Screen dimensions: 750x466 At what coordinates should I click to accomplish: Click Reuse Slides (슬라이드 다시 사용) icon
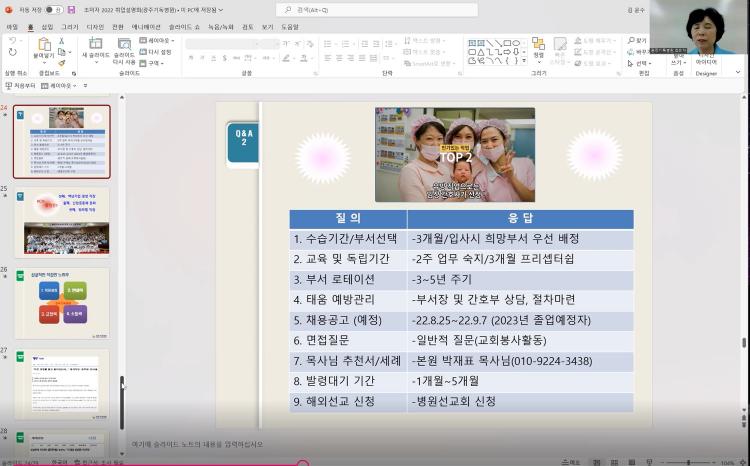click(125, 49)
